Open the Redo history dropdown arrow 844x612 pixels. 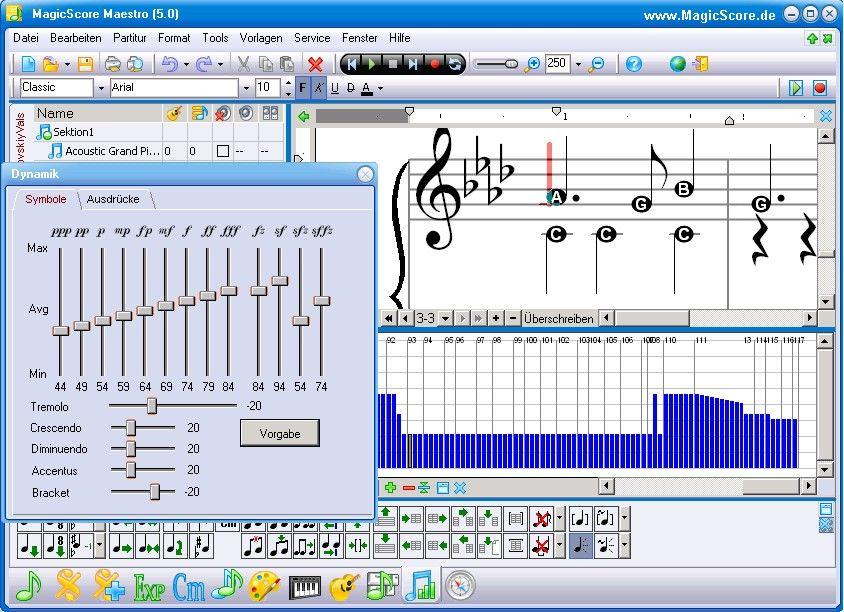220,65
